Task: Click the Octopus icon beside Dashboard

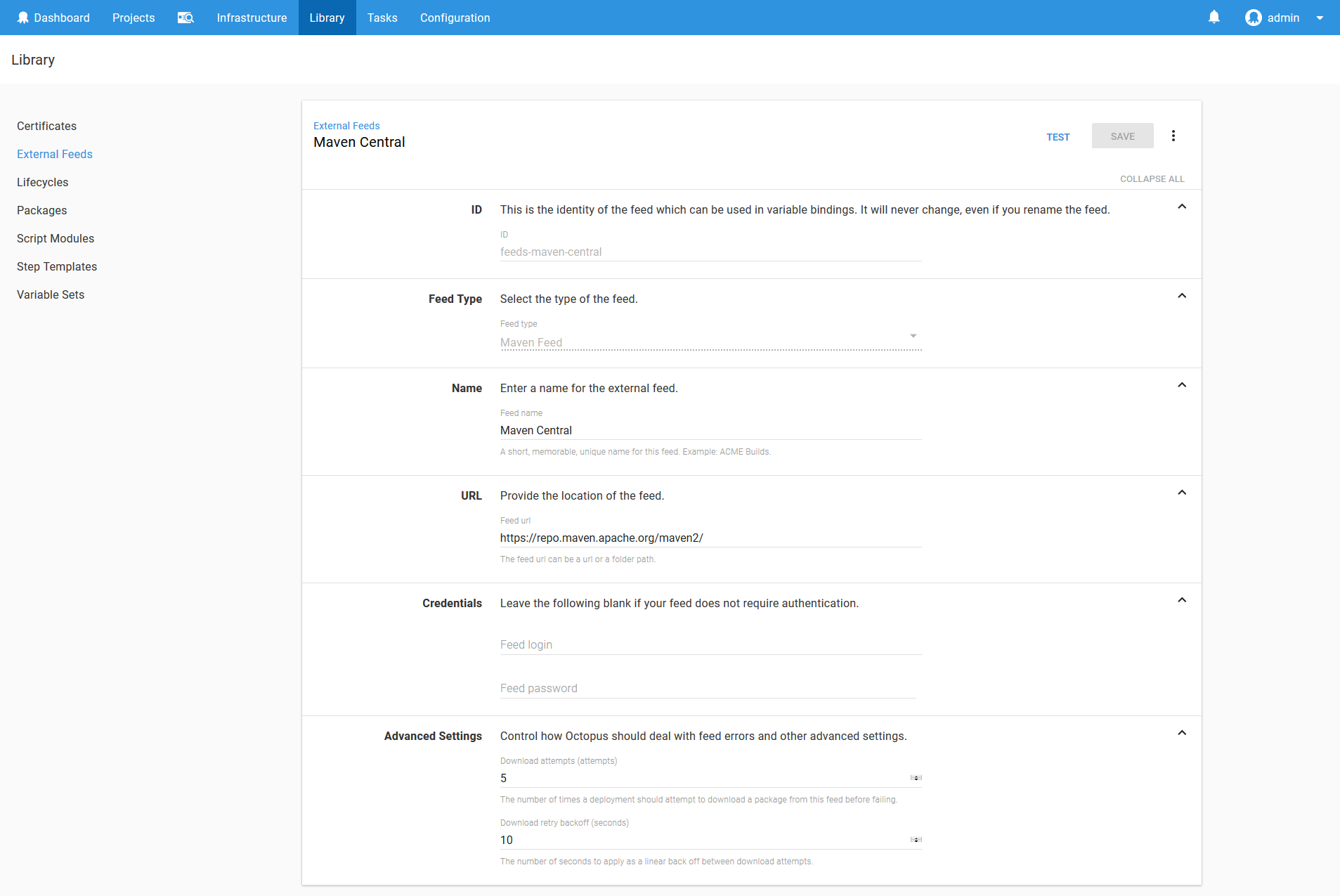Action: coord(23,18)
